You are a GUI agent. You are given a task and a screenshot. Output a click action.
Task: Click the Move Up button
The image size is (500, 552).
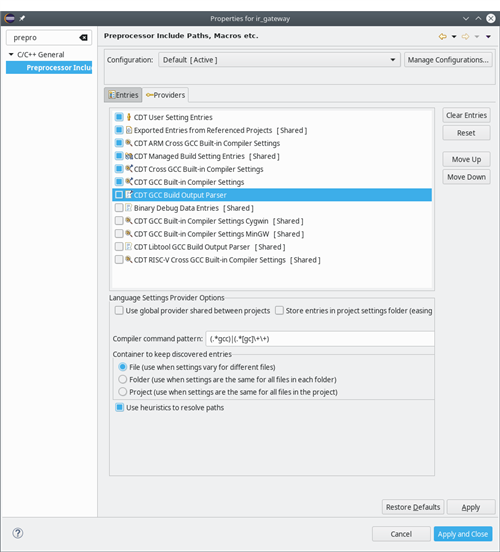point(466,159)
